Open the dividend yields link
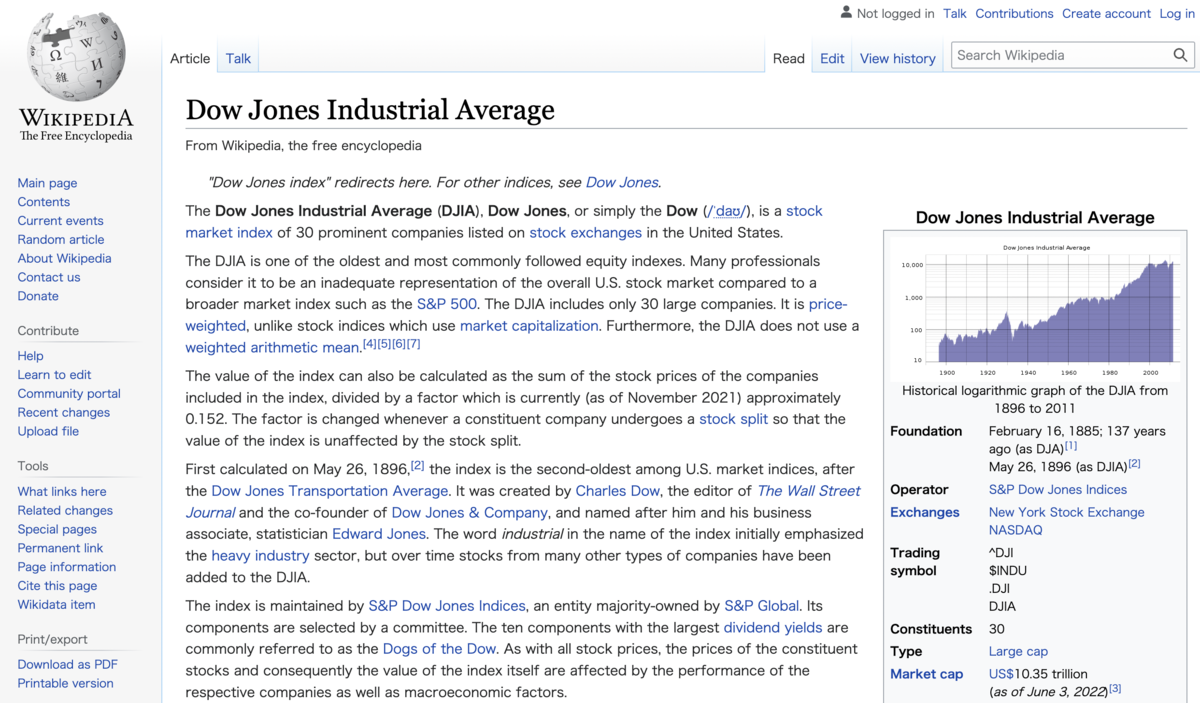This screenshot has height=703, width=1200. click(773, 628)
